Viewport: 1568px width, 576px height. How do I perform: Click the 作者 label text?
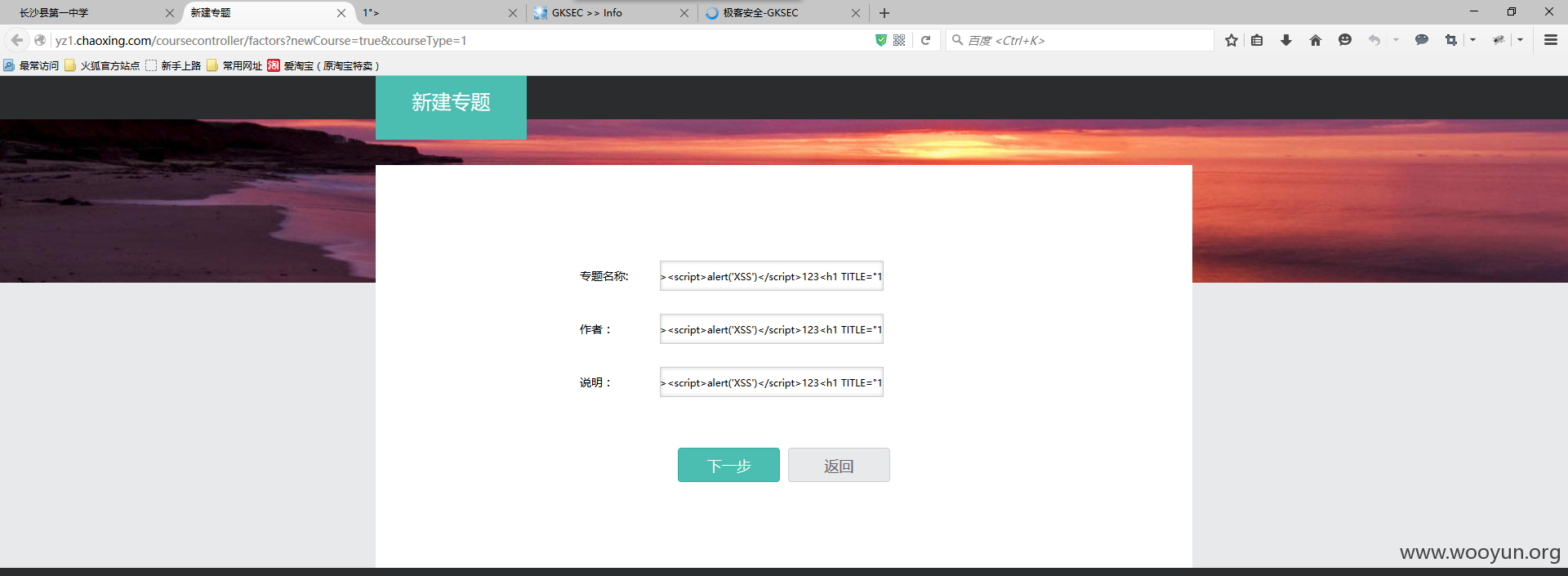tap(595, 329)
